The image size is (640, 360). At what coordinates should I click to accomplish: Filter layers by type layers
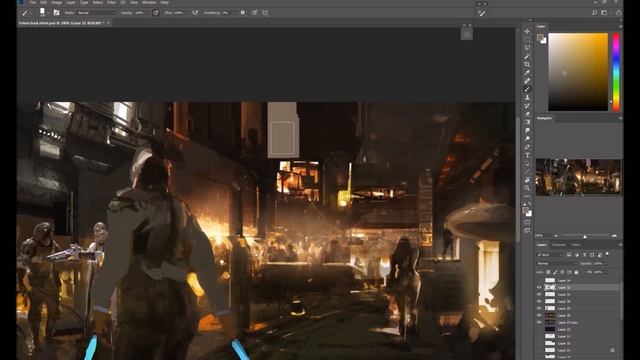[584, 255]
